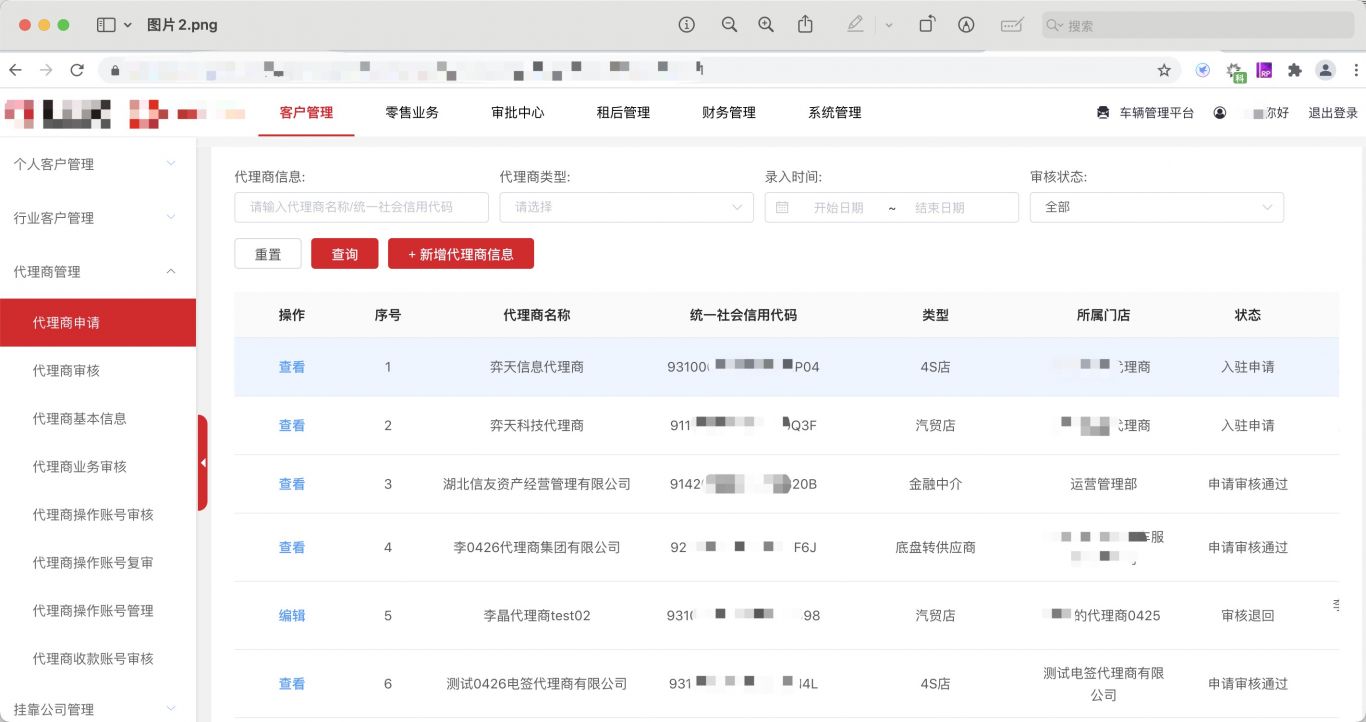Show image info inspector in Preview
Viewport: 1366px width, 722px height.
(x=686, y=25)
